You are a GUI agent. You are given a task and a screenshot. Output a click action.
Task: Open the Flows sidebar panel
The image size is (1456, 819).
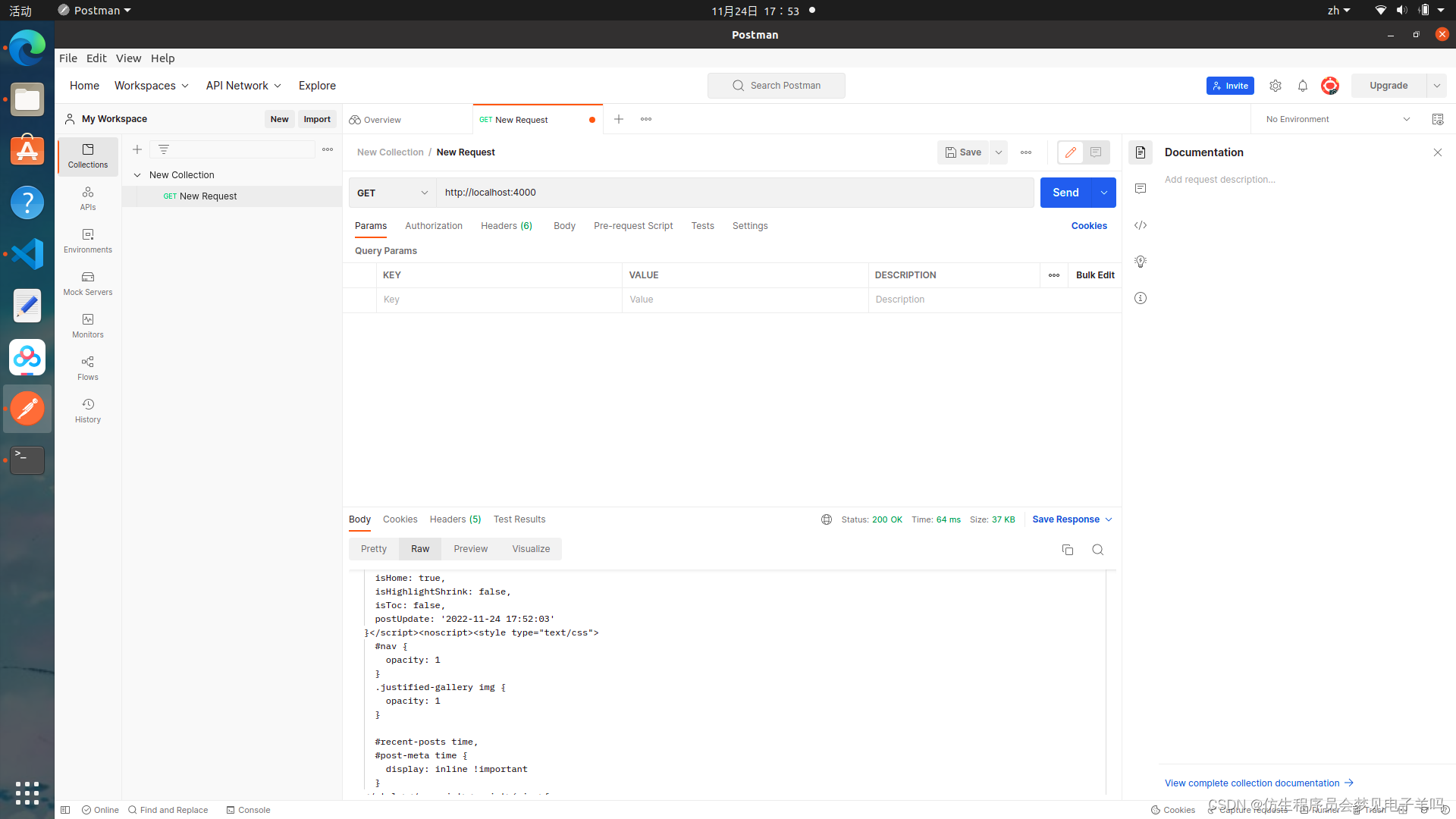pos(88,369)
